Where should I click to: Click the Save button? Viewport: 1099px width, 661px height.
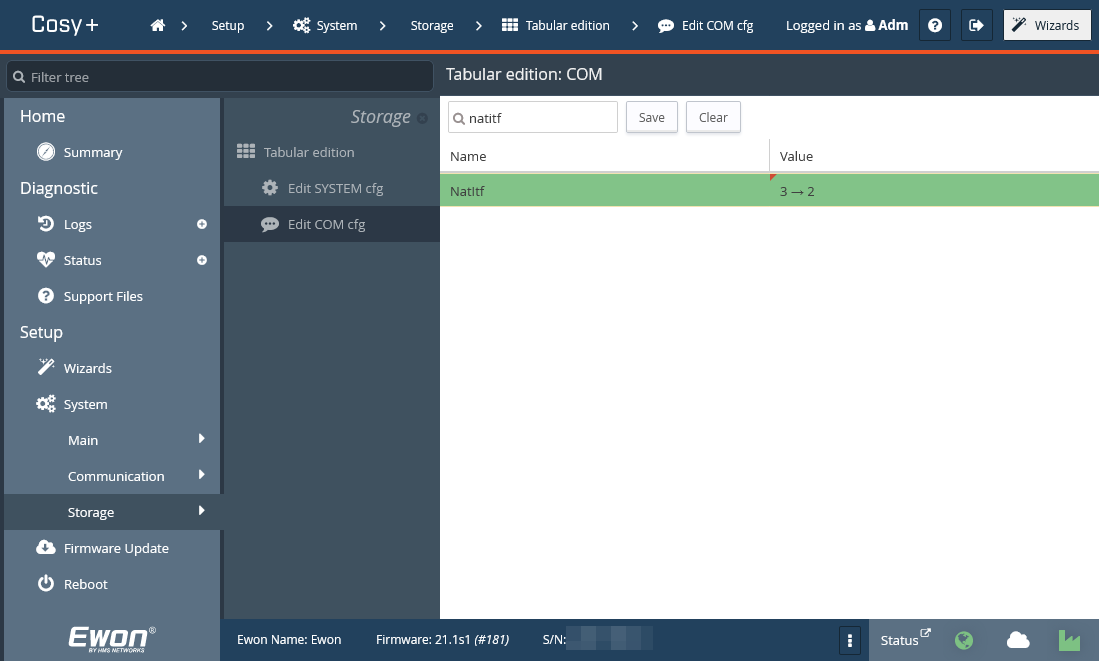point(652,117)
